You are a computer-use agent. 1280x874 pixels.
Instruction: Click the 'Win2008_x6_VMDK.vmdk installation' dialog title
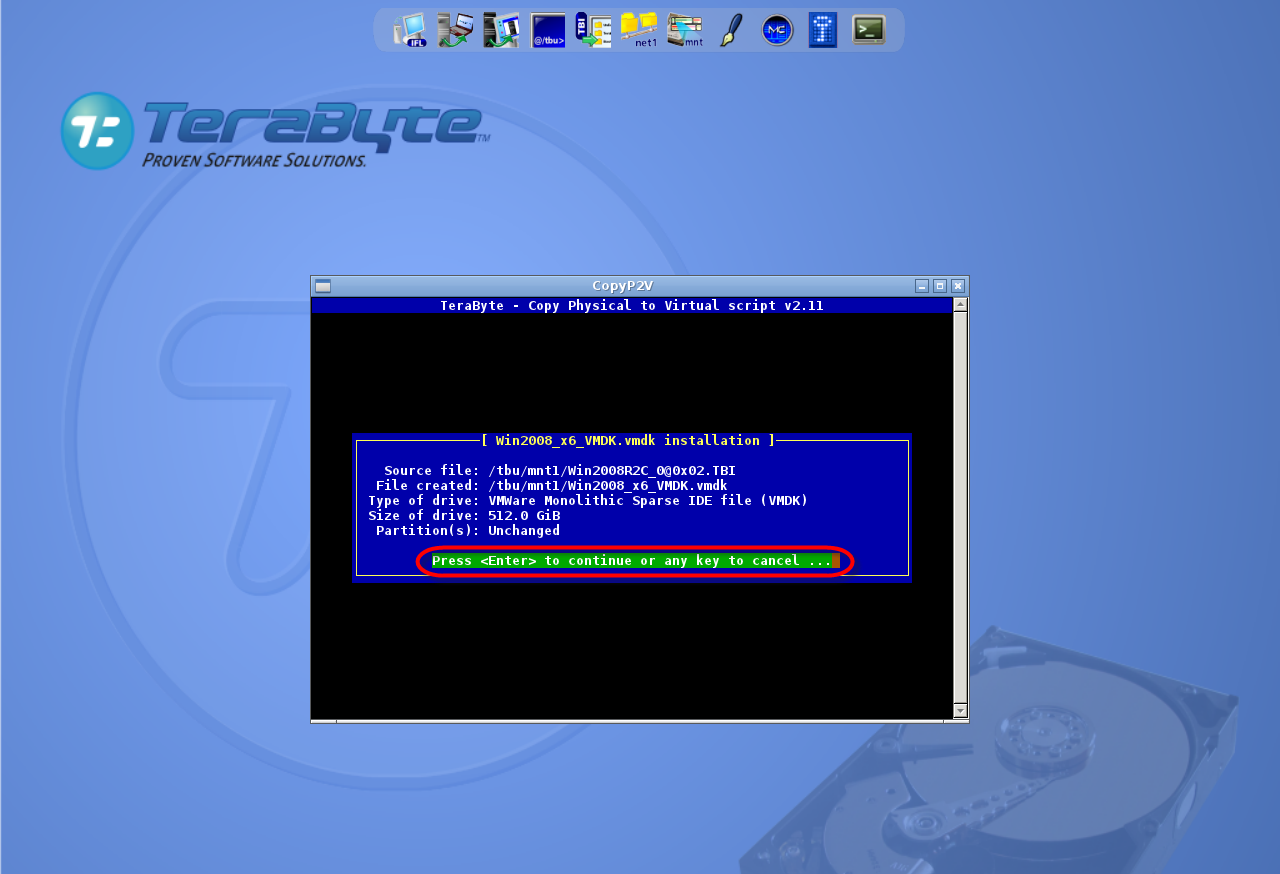click(x=628, y=440)
